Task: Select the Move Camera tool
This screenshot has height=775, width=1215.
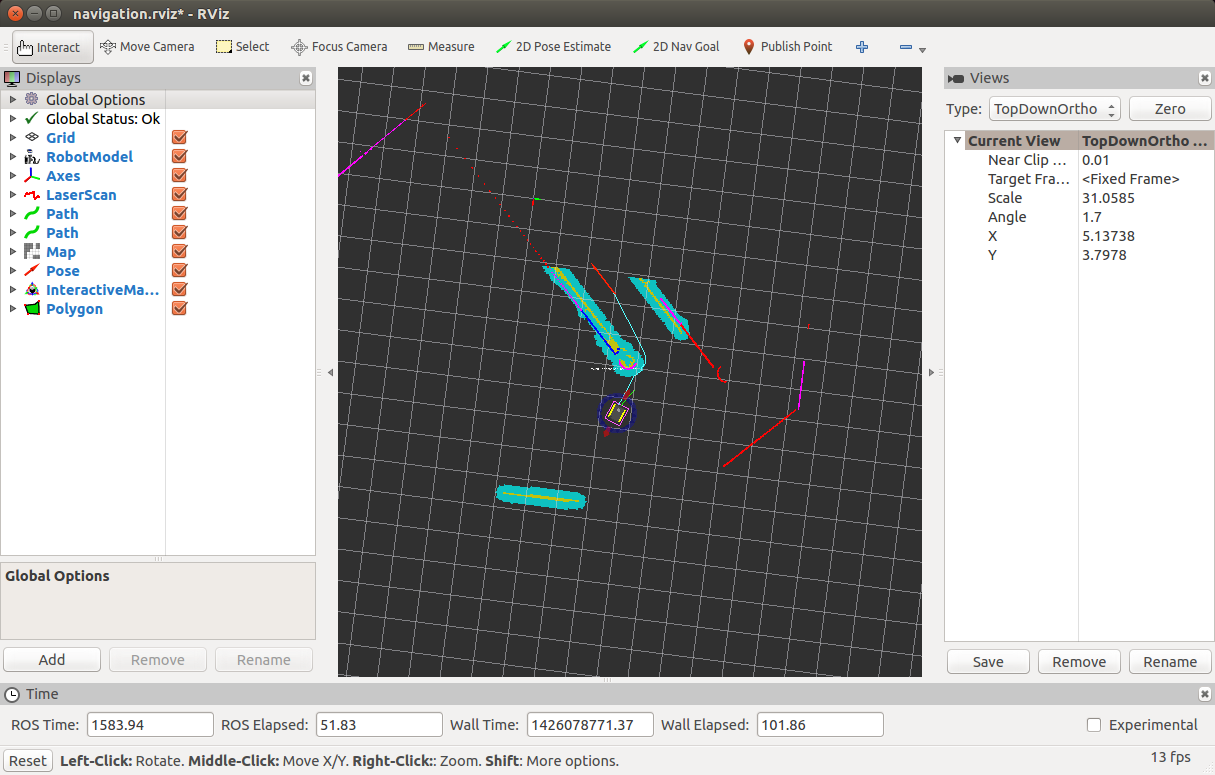Action: coord(146,47)
